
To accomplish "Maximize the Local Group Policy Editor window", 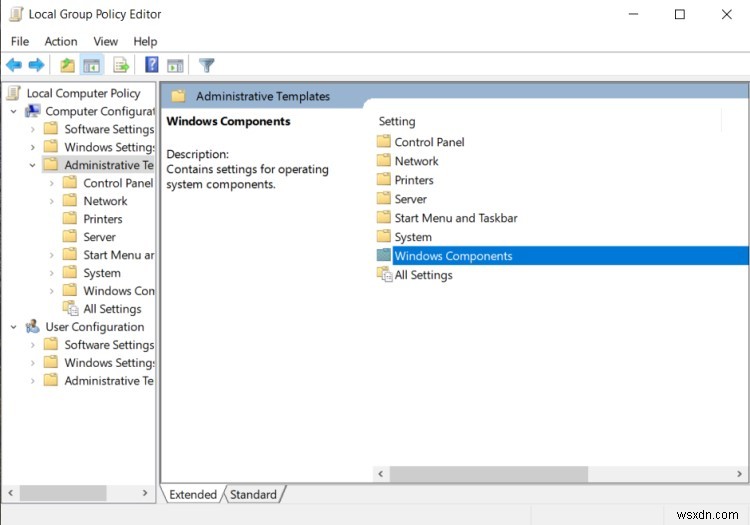I will coord(679,14).
